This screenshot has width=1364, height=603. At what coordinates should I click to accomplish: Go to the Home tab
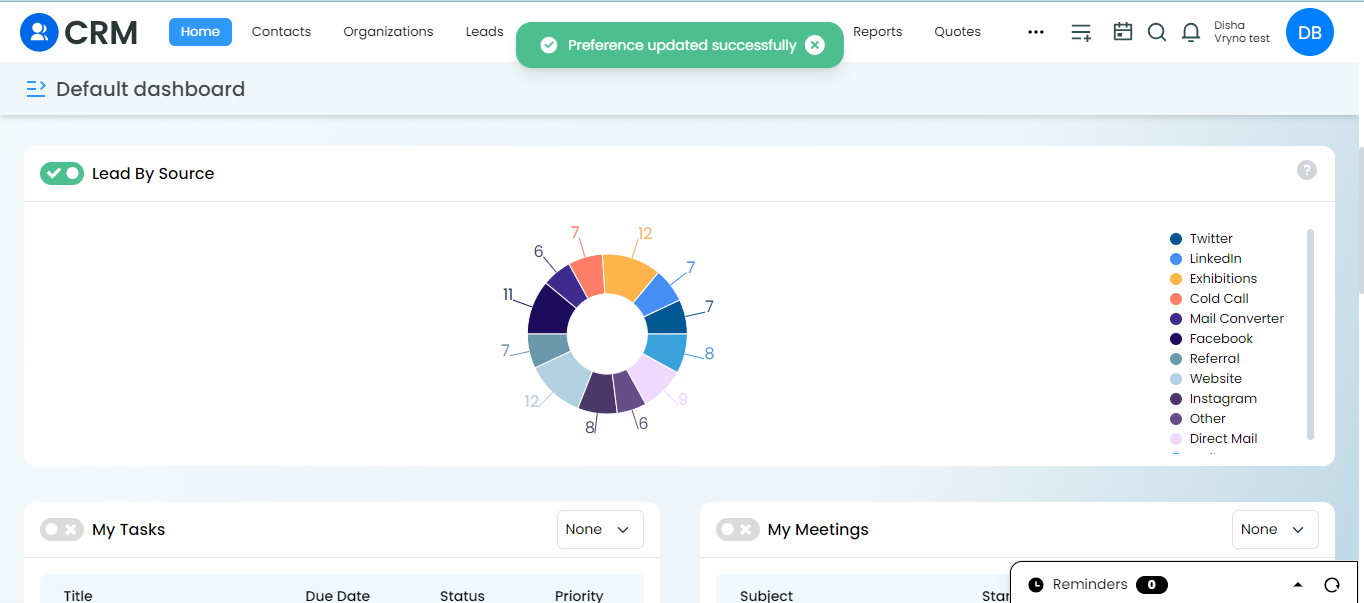200,32
